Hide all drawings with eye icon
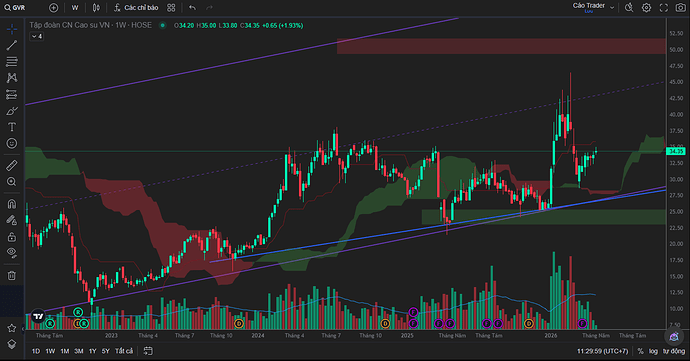Viewport: 690px width, 361px height. coord(12,253)
